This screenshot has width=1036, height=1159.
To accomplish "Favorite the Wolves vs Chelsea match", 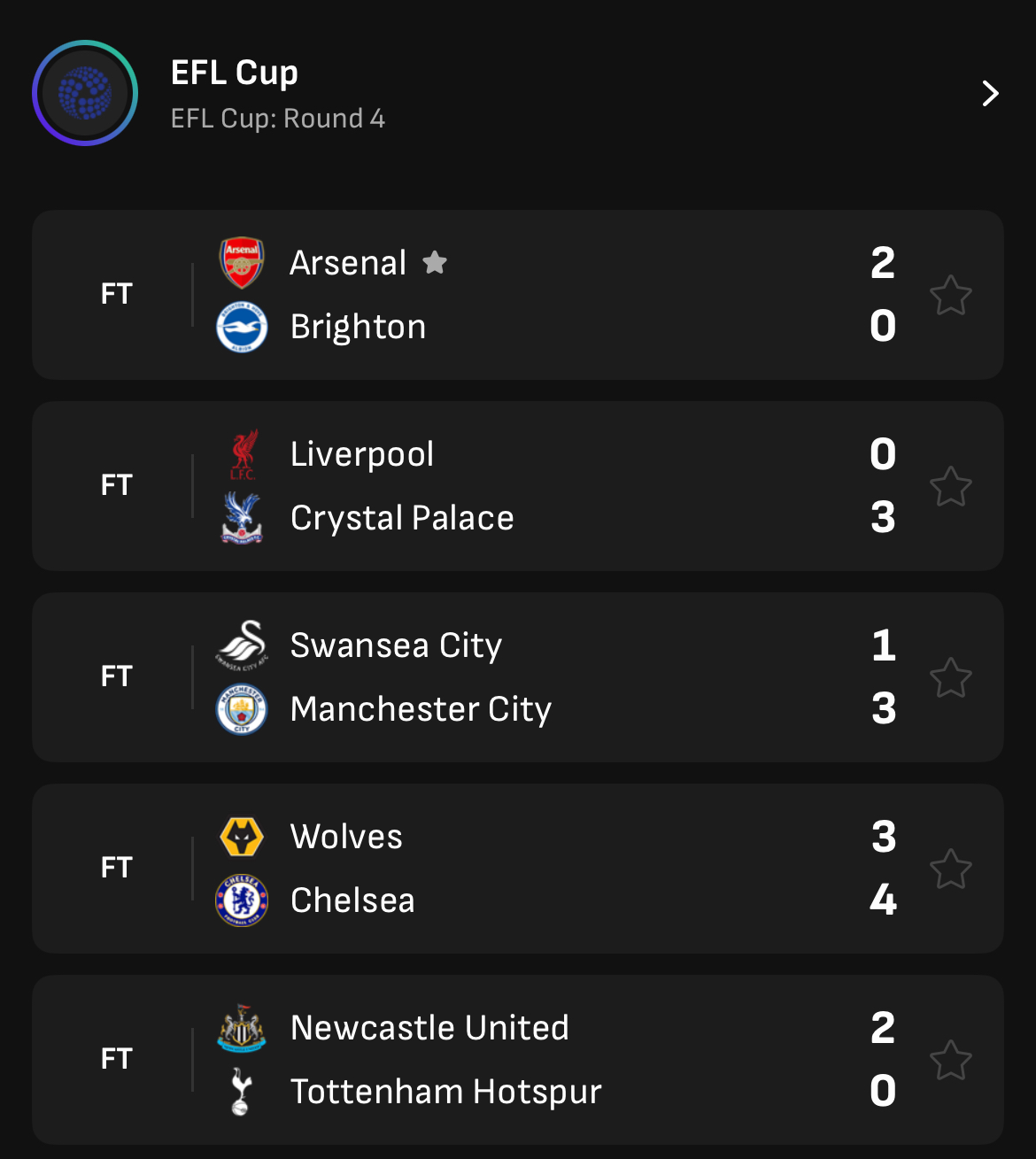I will tap(951, 869).
